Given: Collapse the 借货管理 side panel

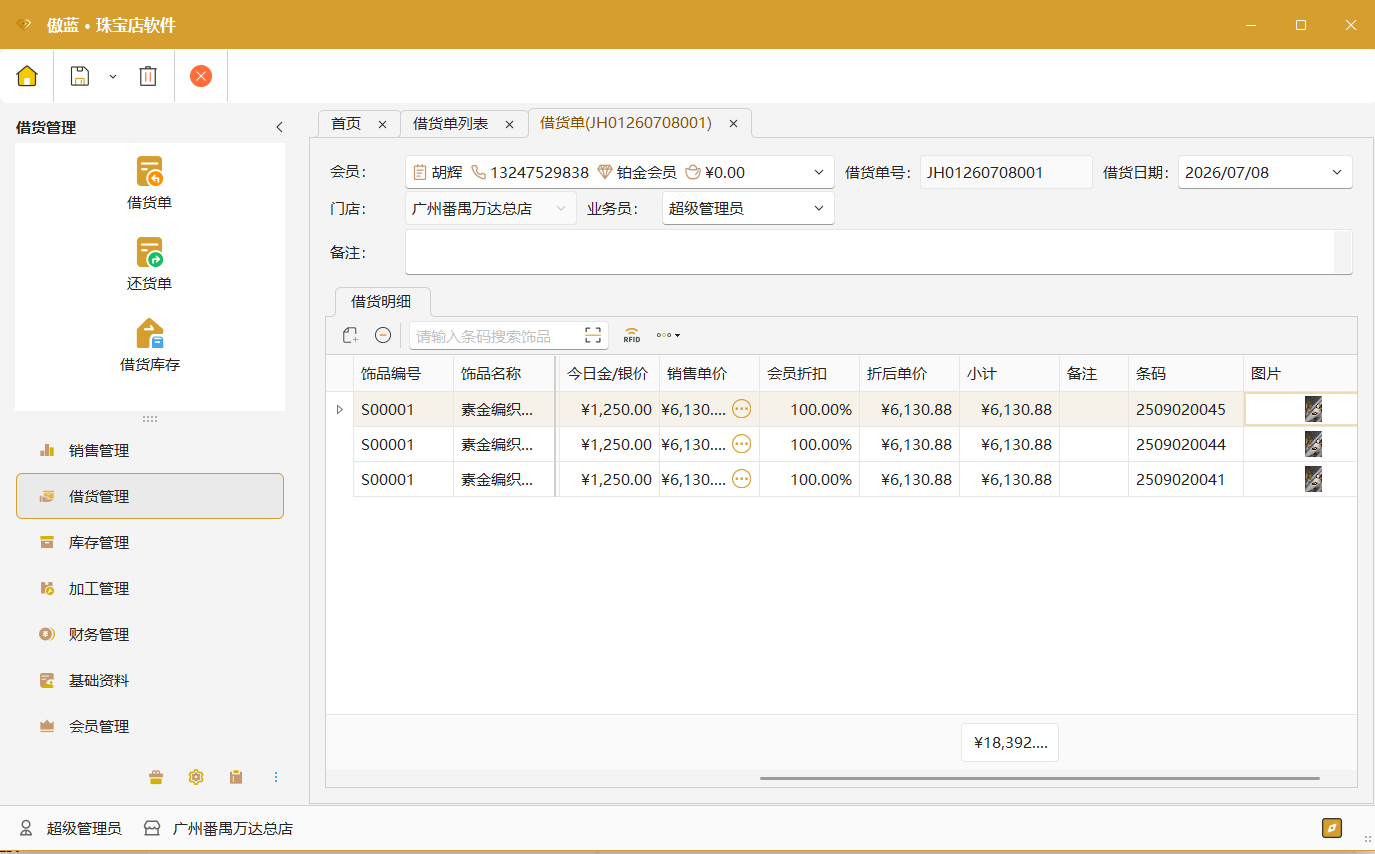Looking at the screenshot, I should 280,127.
